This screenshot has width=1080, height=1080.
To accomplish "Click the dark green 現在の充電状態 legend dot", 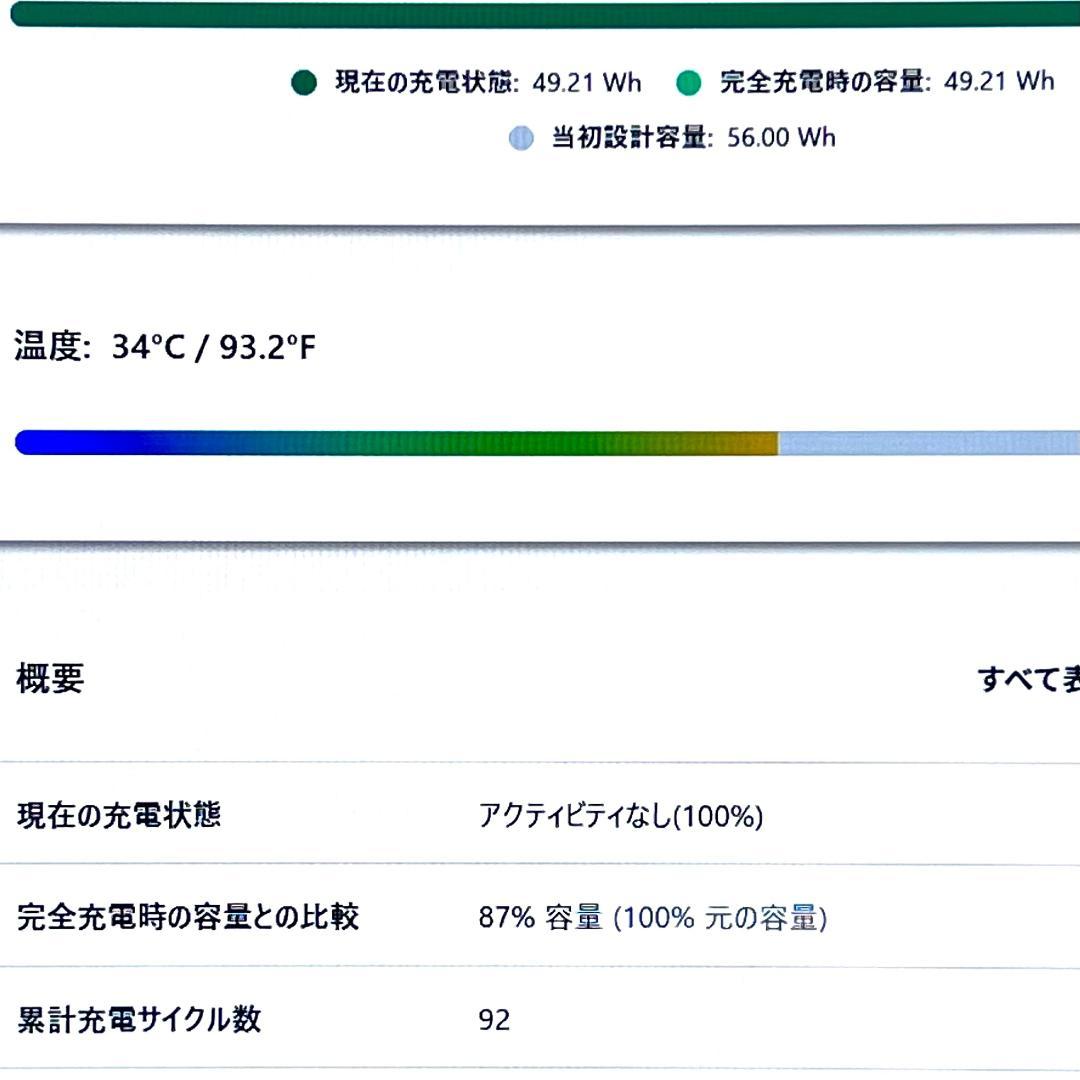I will 304,83.
